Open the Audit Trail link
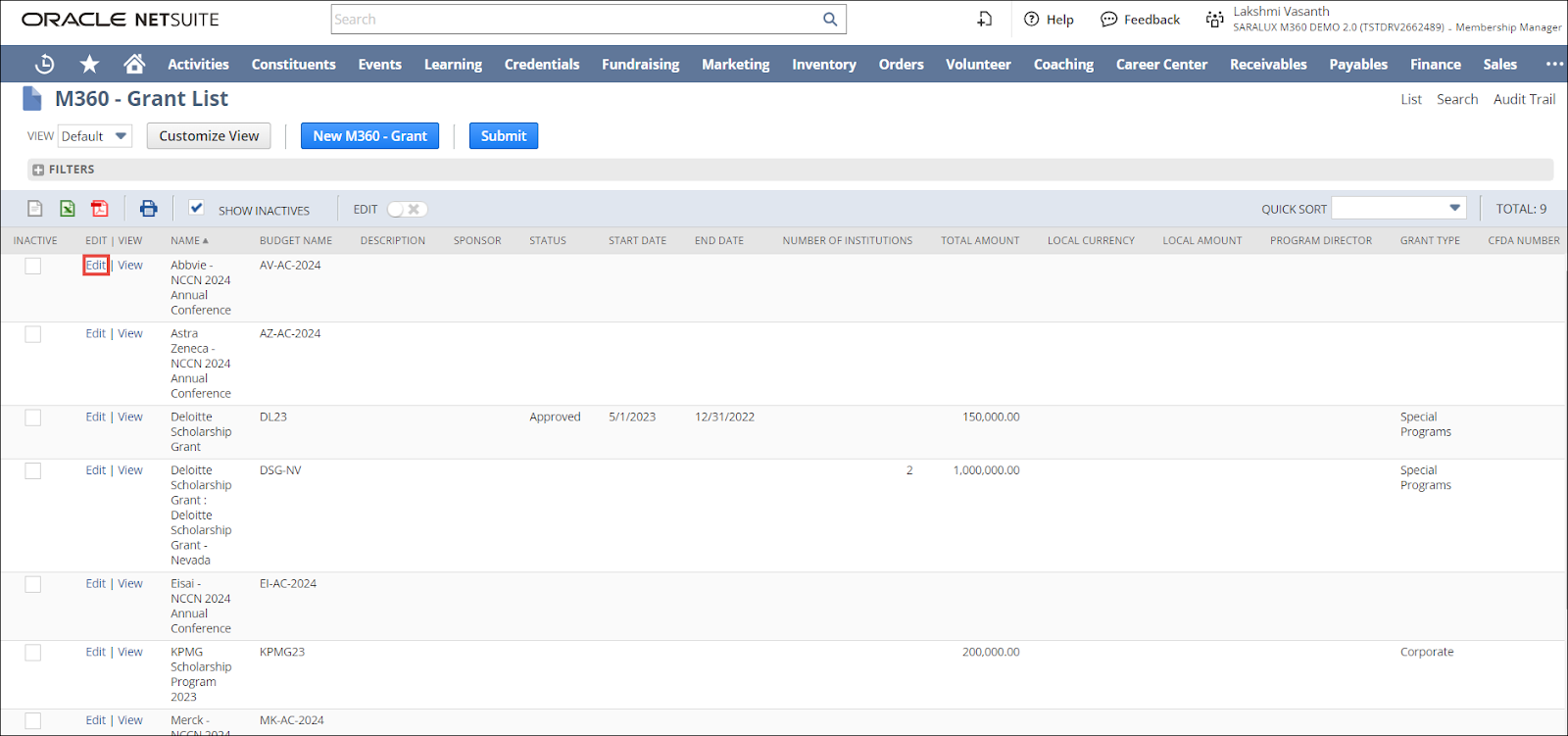 pos(1524,99)
